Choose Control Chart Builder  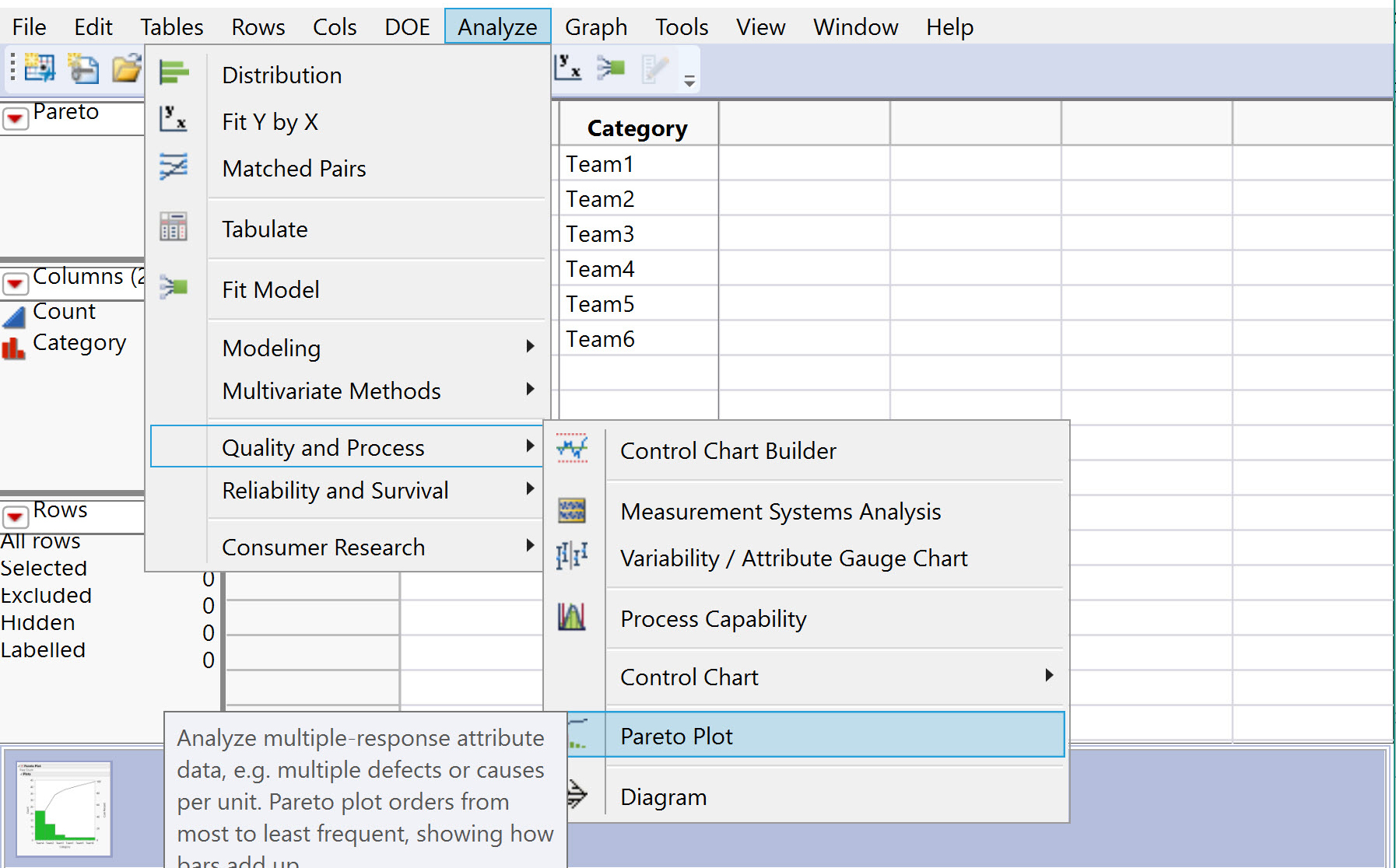[728, 451]
